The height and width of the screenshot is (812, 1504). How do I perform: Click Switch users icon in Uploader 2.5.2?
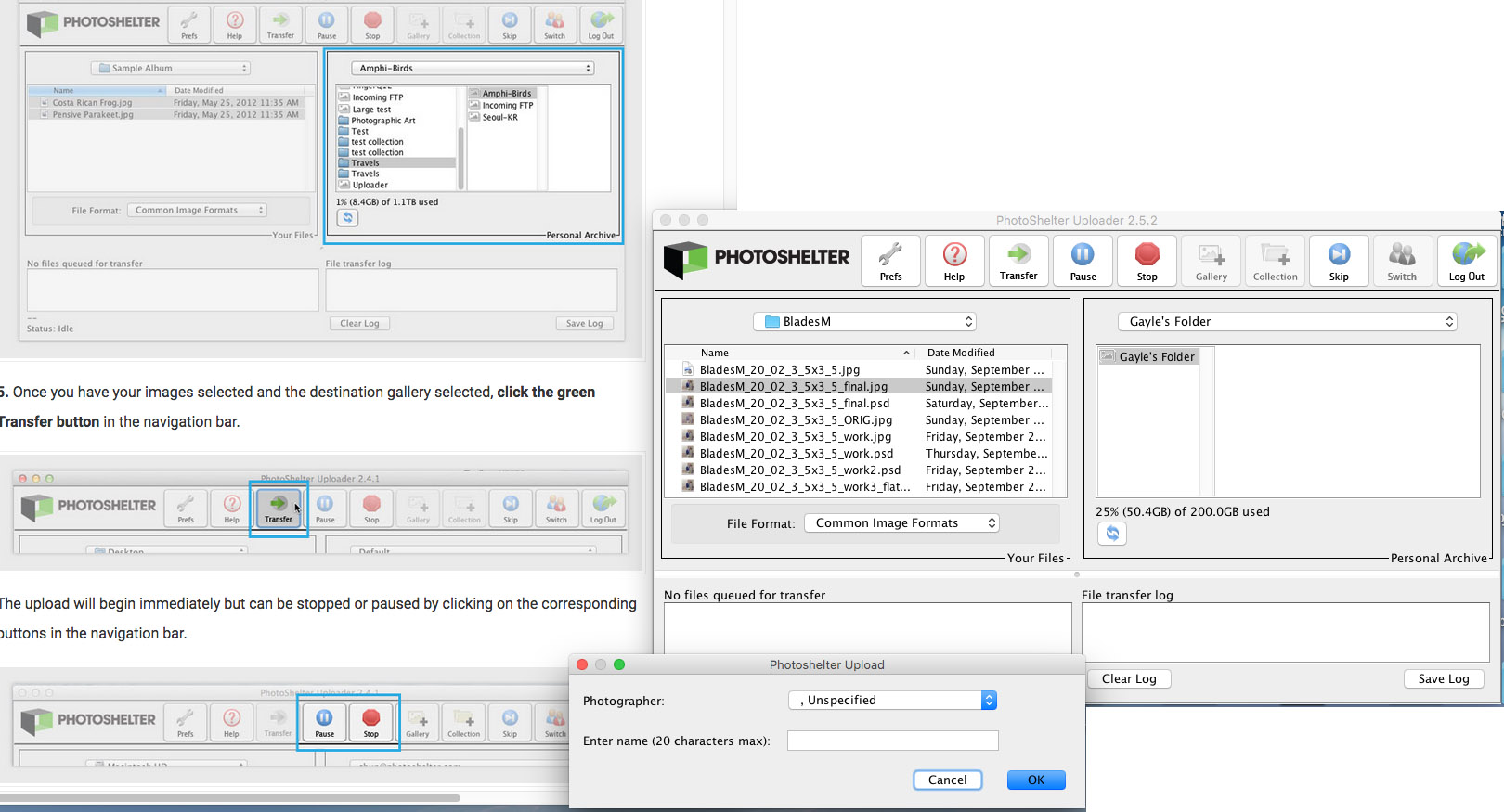(1402, 261)
